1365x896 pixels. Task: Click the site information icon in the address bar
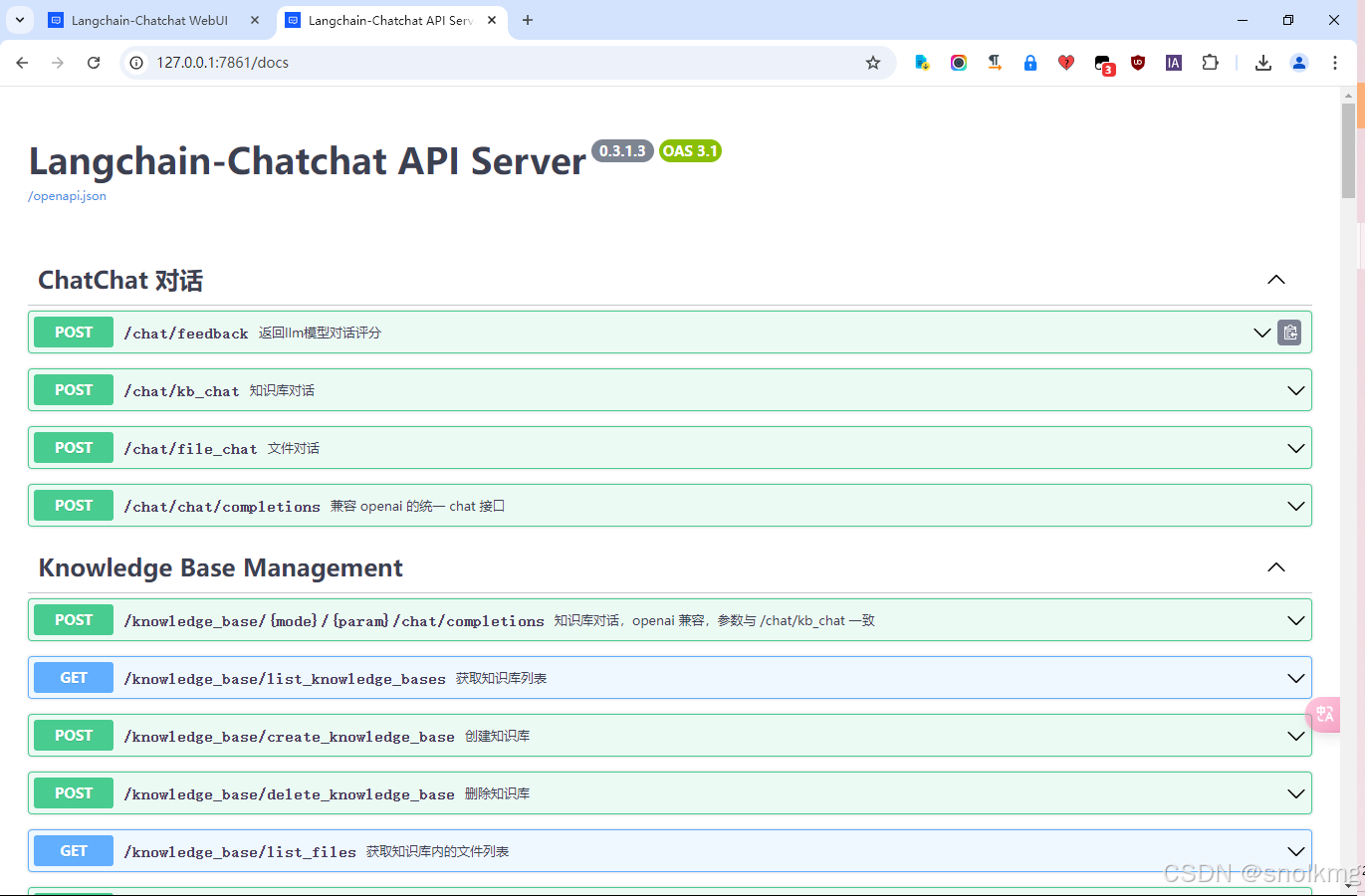coord(133,62)
